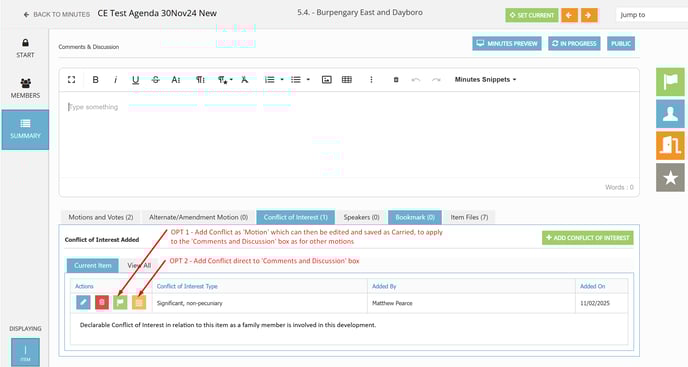The height and width of the screenshot is (367, 688).
Task: Click the Add Conflict of Interest button
Action: [x=588, y=238]
